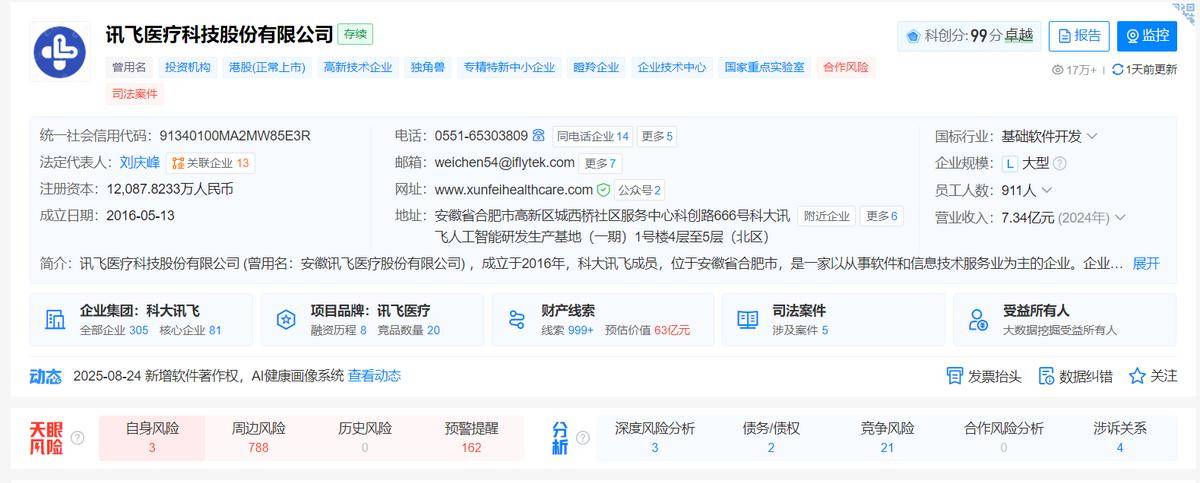Select the 自身风险 tab

152,438
